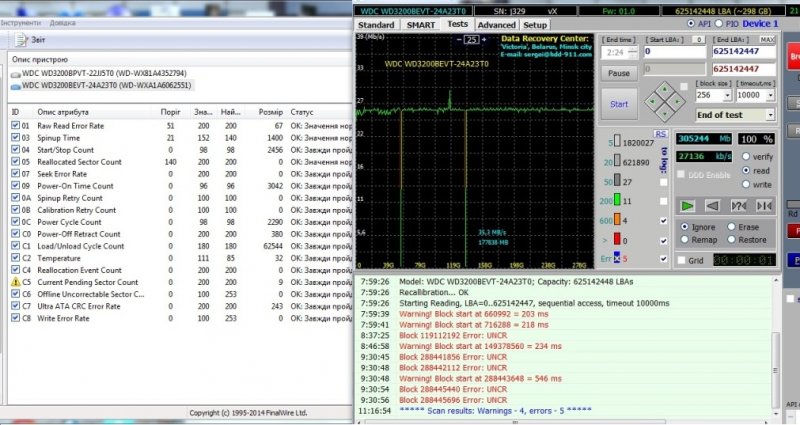Enable the PIO mode radio button
Viewport: 800px width, 425px height.
pos(720,24)
